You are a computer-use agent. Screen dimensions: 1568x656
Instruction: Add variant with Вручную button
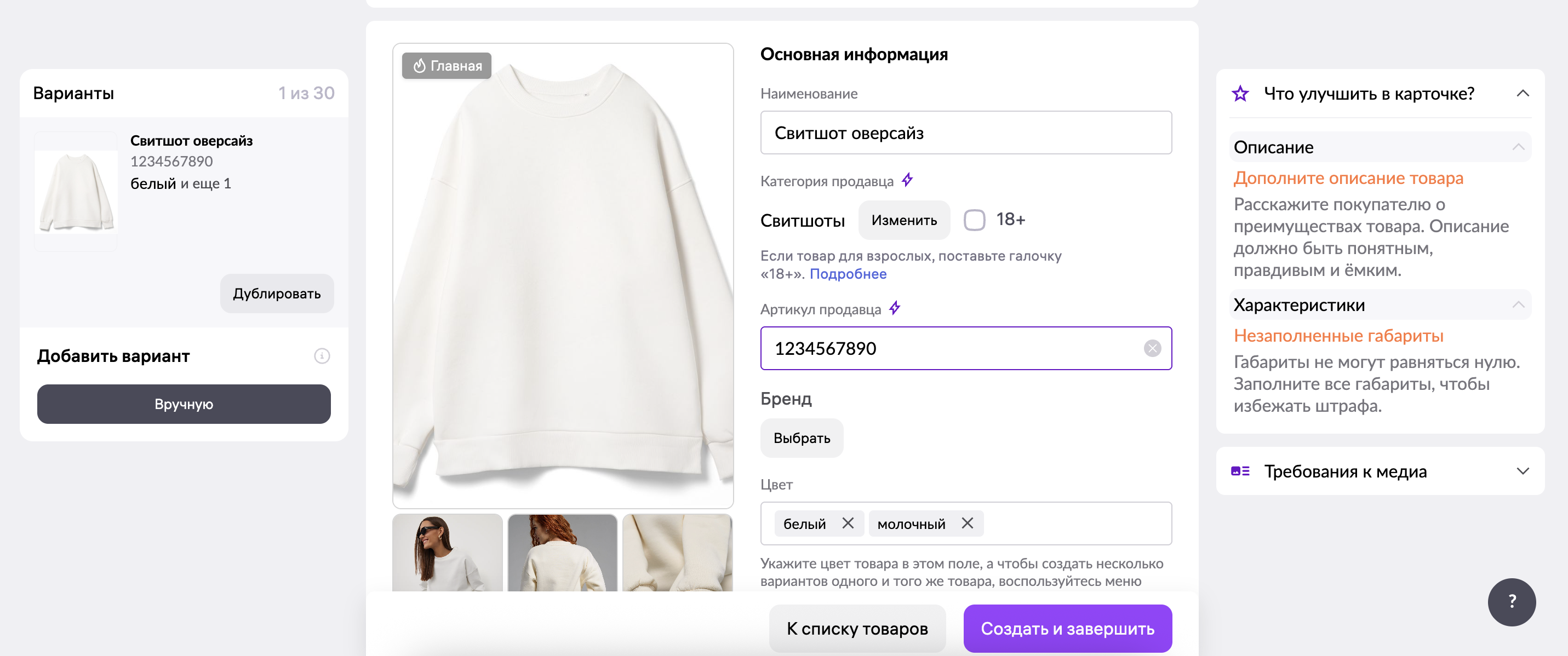(184, 404)
